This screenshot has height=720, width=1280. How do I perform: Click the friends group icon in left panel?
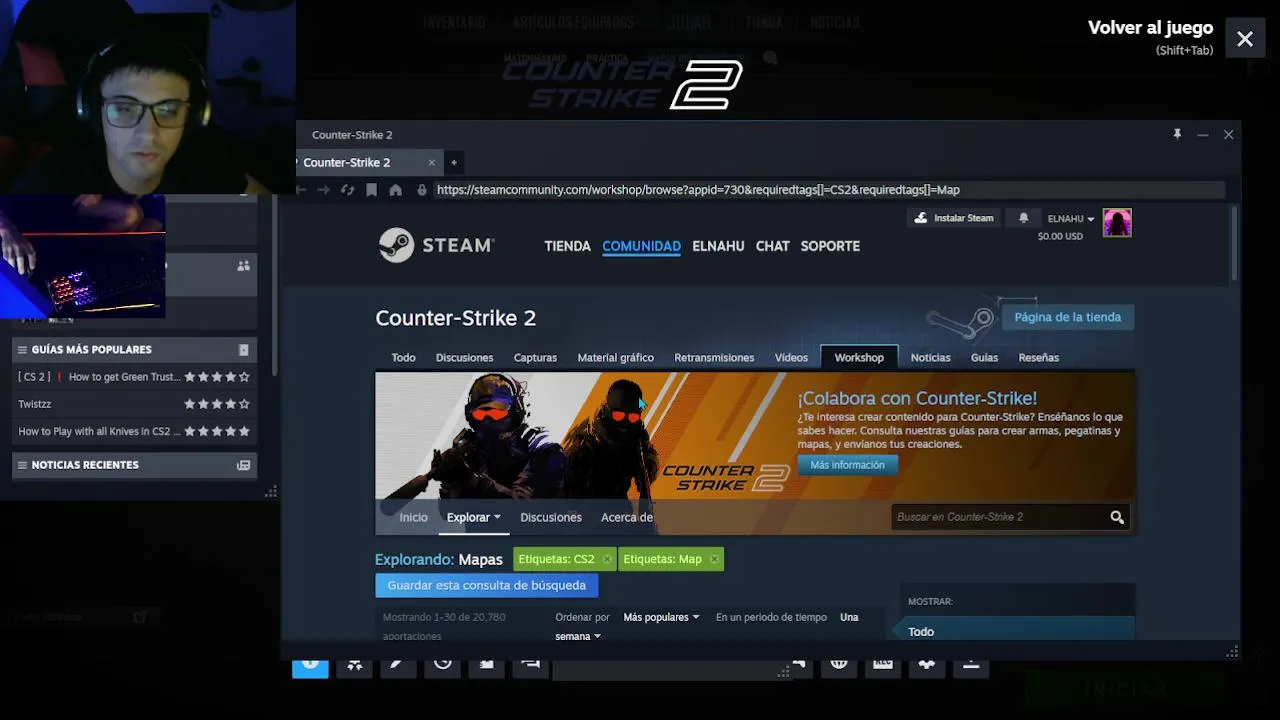(x=243, y=266)
